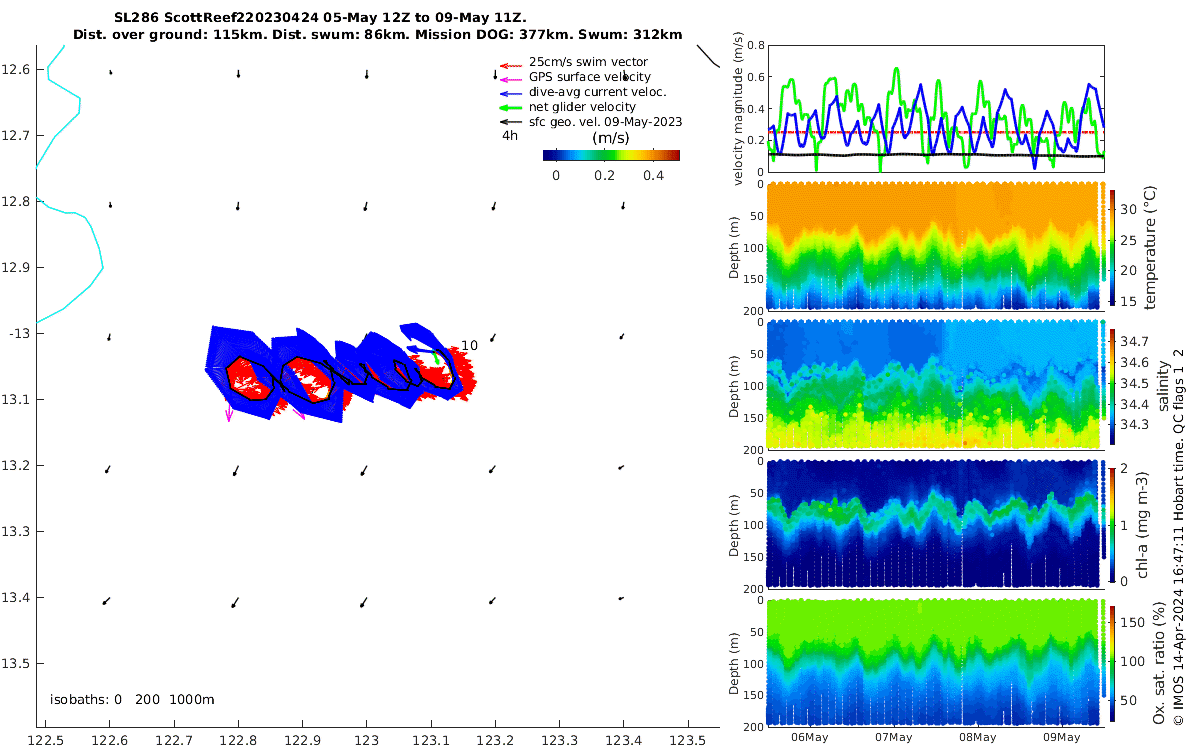Click the 'velocity magnitude (m/s)' axis label
Viewport: 1200px width, 750px height.
[739, 108]
